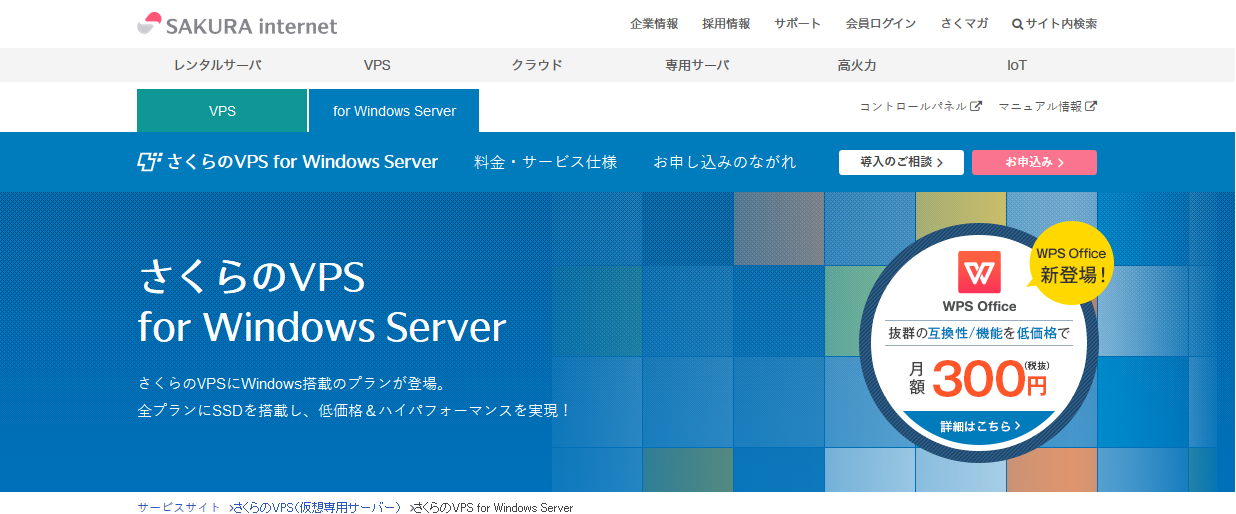Click the hero heading さくらのVPS for Windows Server
This screenshot has height=514, width=1236.
[322, 302]
